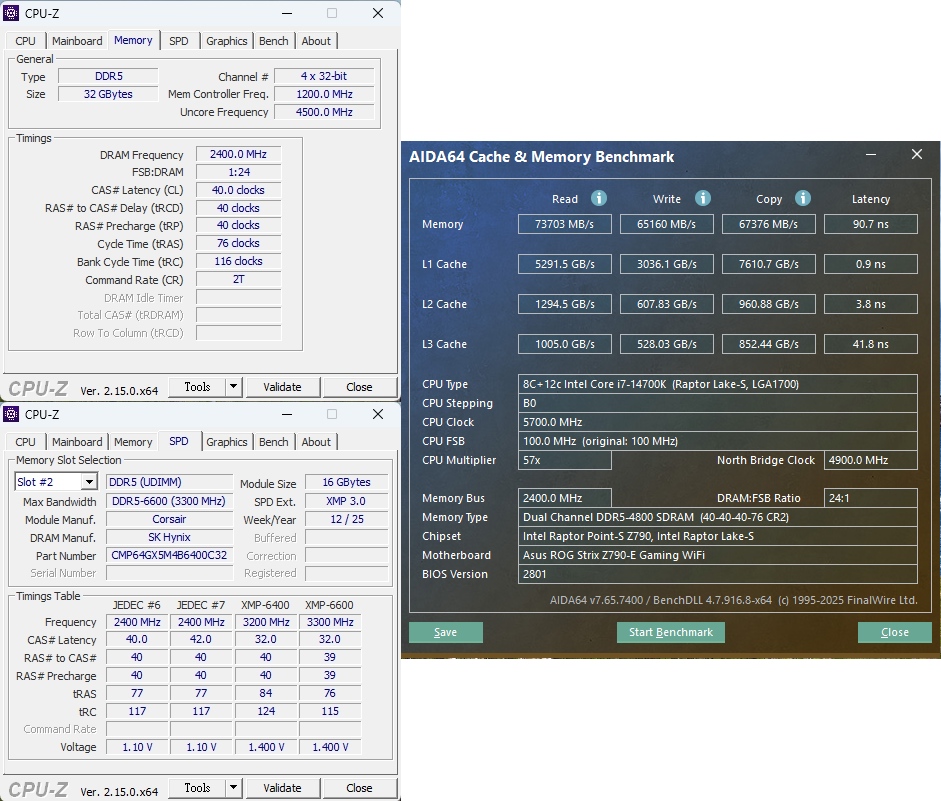This screenshot has height=801, width=941.
Task: Open About tab in bottom CPU-Z window
Action: (x=316, y=442)
